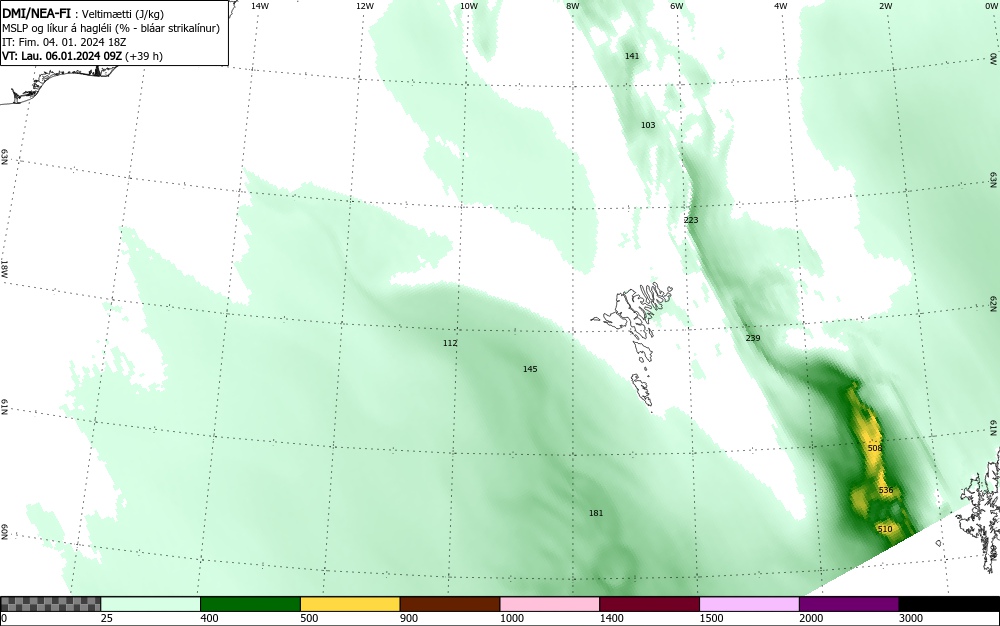Click the 103 value label
Screen dimensions: 1000x626
click(648, 125)
